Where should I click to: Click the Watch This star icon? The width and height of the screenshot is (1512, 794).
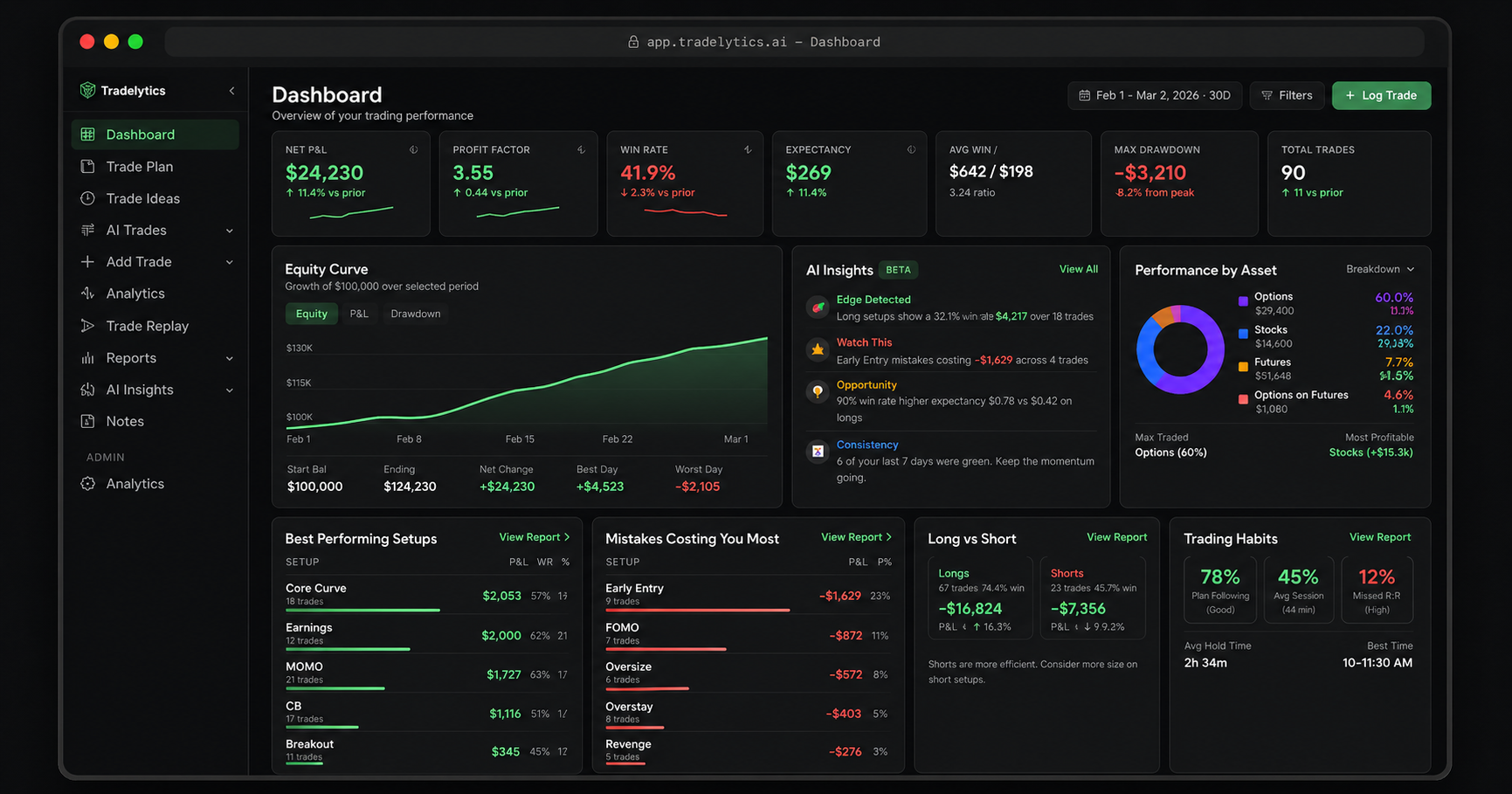[818, 349]
